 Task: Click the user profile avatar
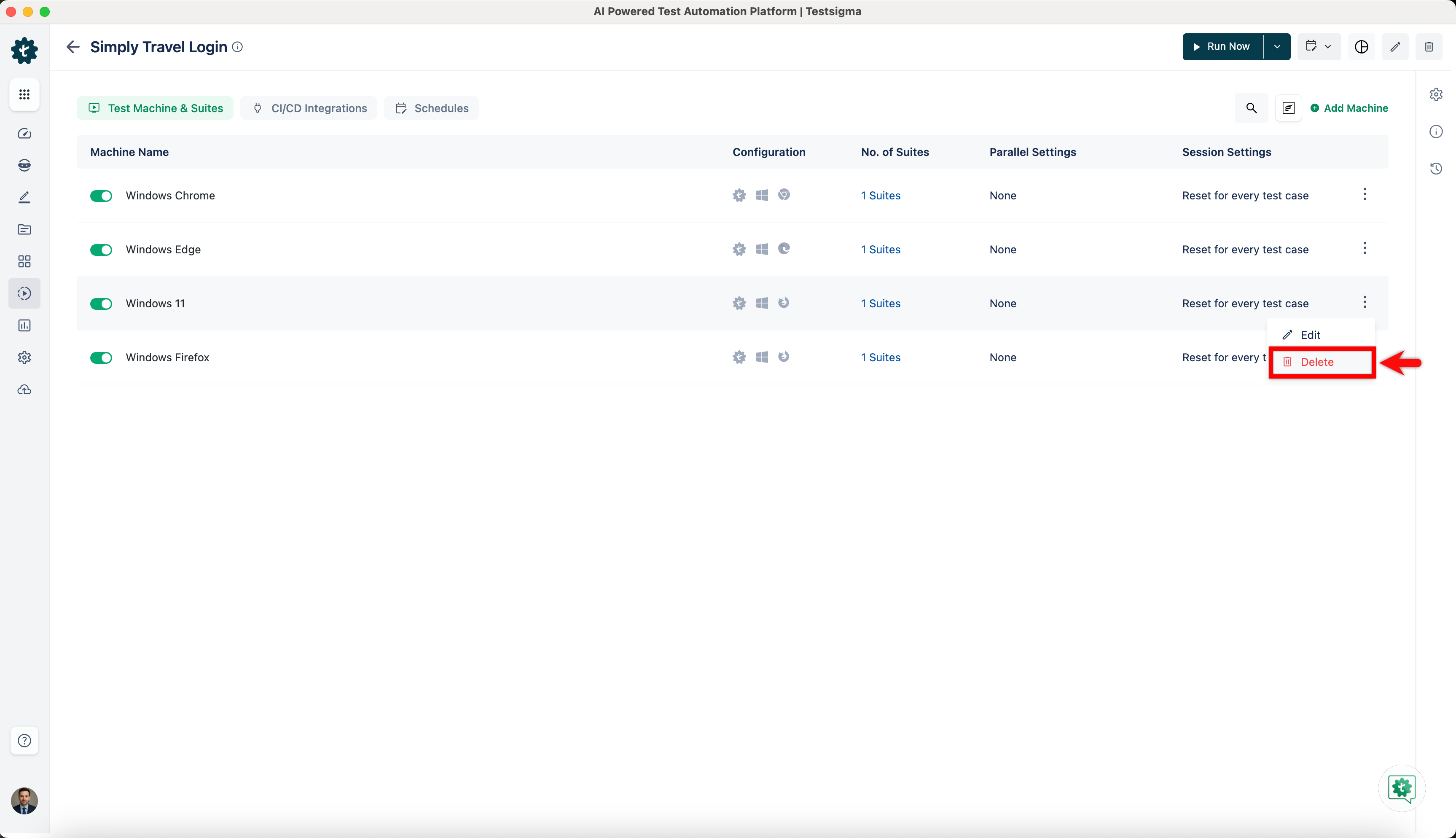[x=24, y=800]
